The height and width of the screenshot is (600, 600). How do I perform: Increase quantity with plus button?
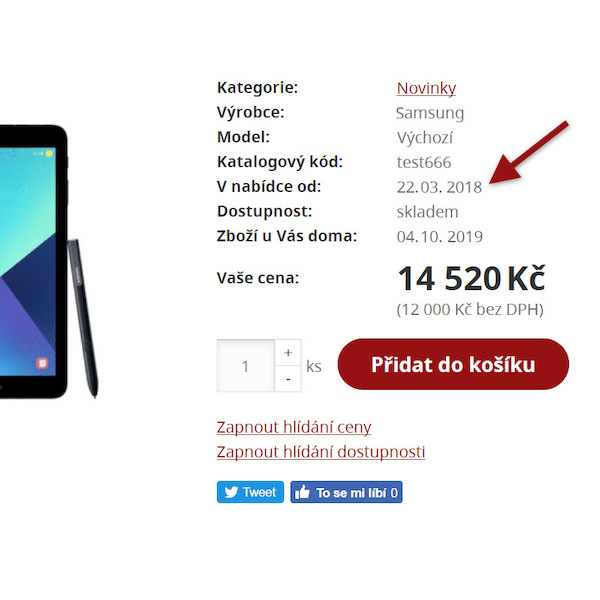[x=288, y=352]
